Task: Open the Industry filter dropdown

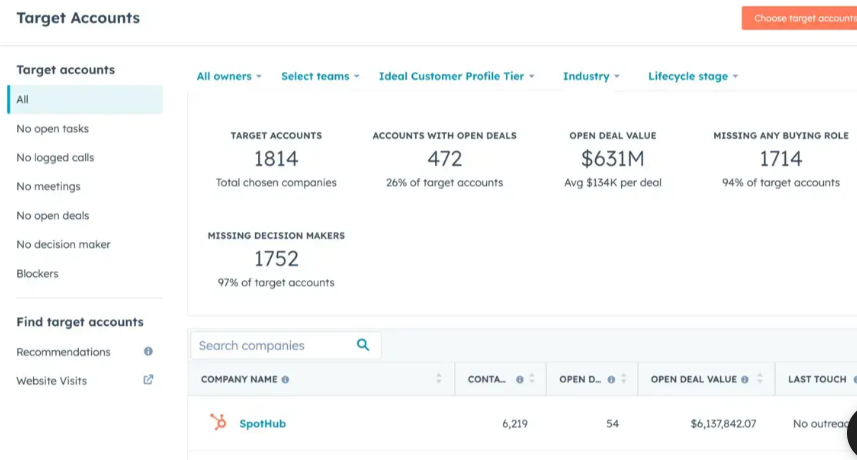Action: coord(591,76)
